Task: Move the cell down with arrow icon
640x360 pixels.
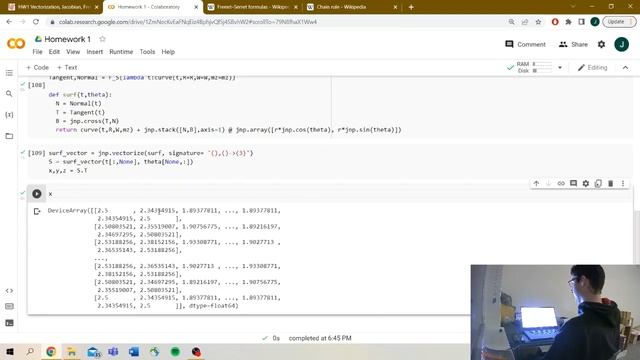Action: click(549, 184)
